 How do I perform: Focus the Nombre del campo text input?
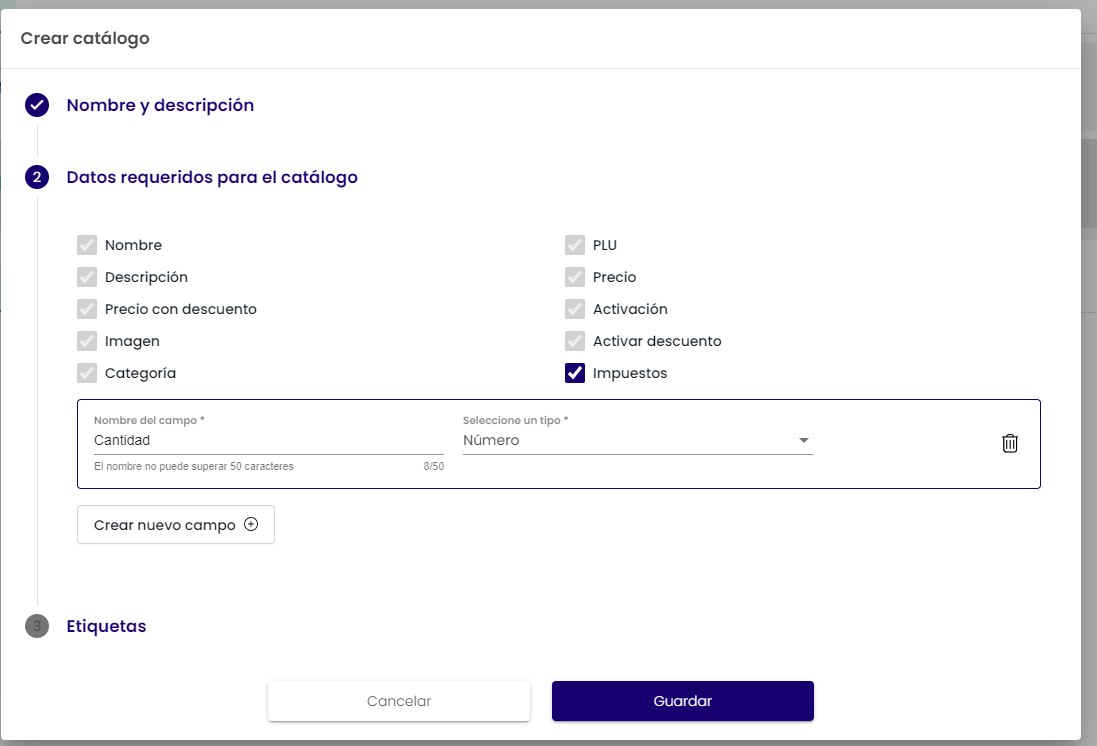click(x=268, y=440)
